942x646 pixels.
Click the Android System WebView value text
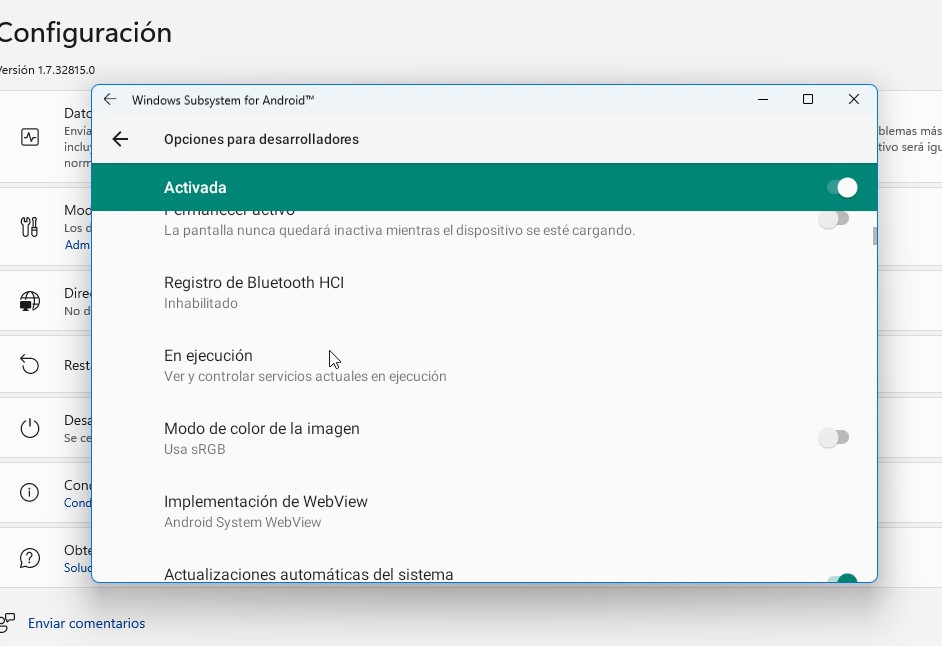tap(243, 522)
